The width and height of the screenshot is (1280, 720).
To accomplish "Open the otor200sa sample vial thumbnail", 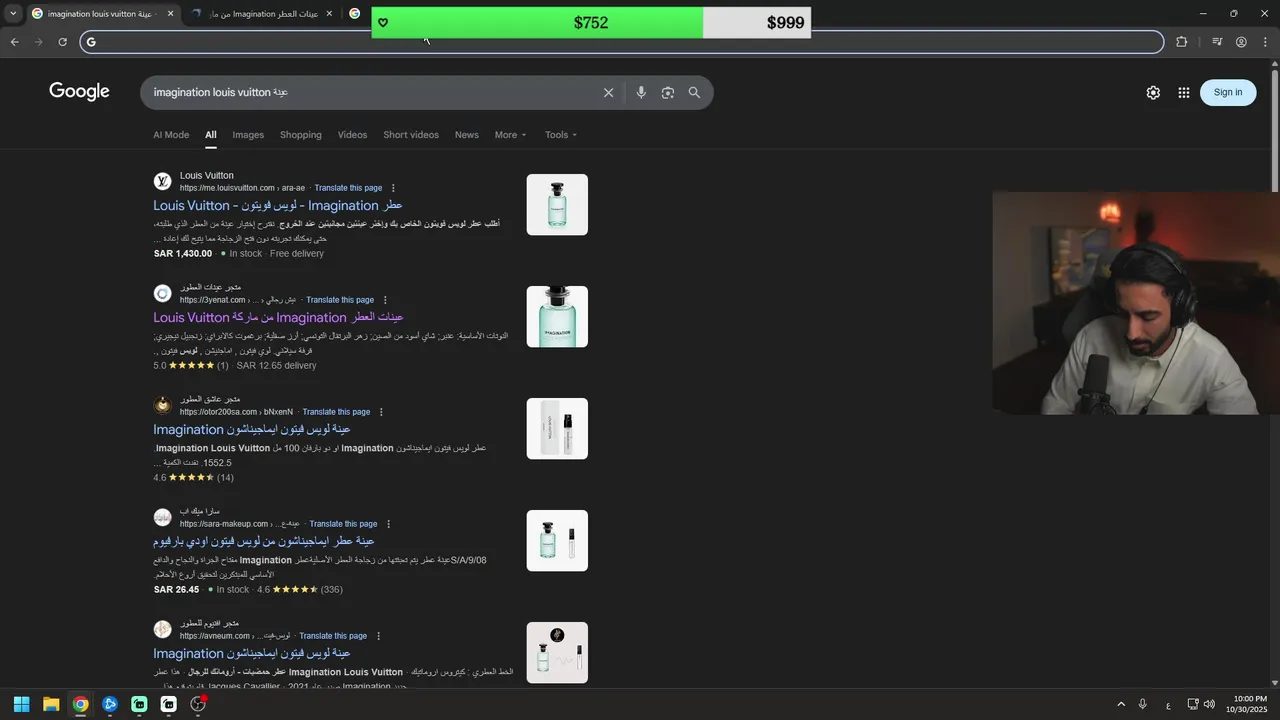I will pyautogui.click(x=557, y=429).
